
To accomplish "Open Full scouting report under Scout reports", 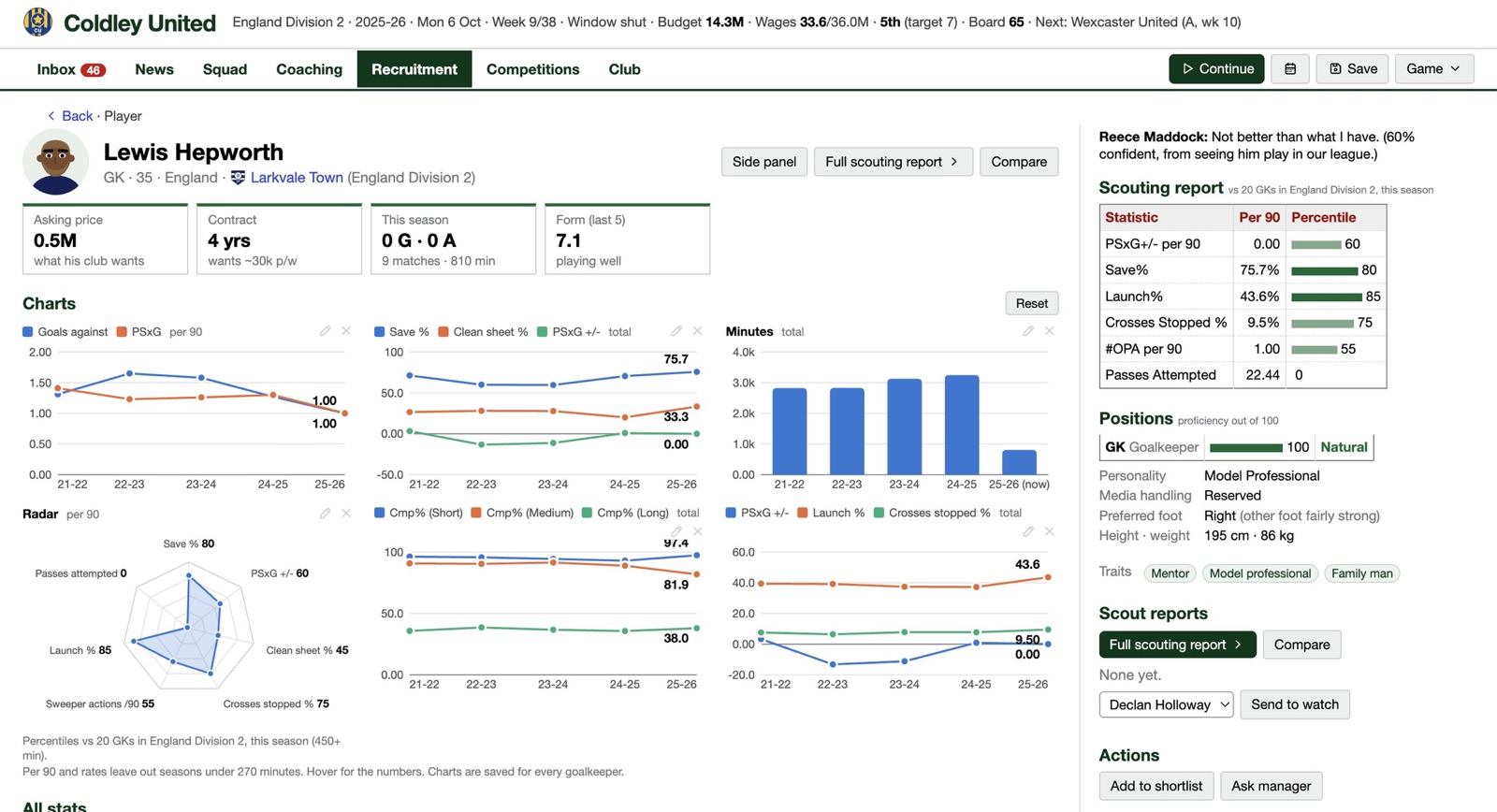I will [1177, 645].
